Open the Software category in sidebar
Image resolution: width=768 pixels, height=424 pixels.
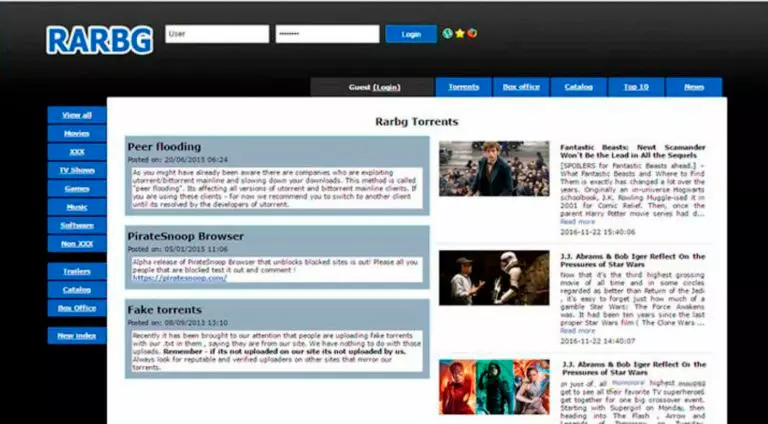[x=77, y=225]
